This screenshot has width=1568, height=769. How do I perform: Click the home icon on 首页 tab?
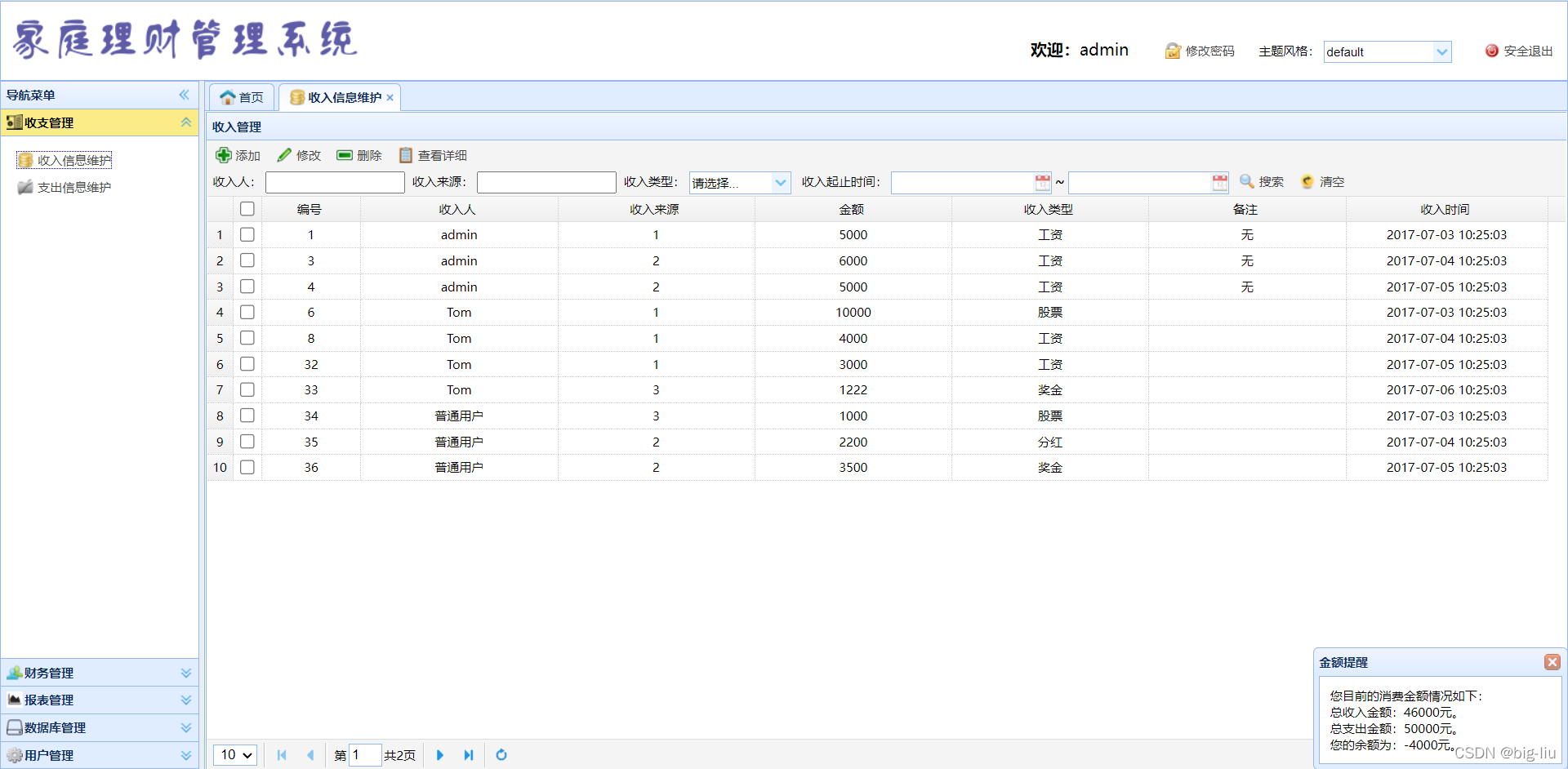pos(228,97)
